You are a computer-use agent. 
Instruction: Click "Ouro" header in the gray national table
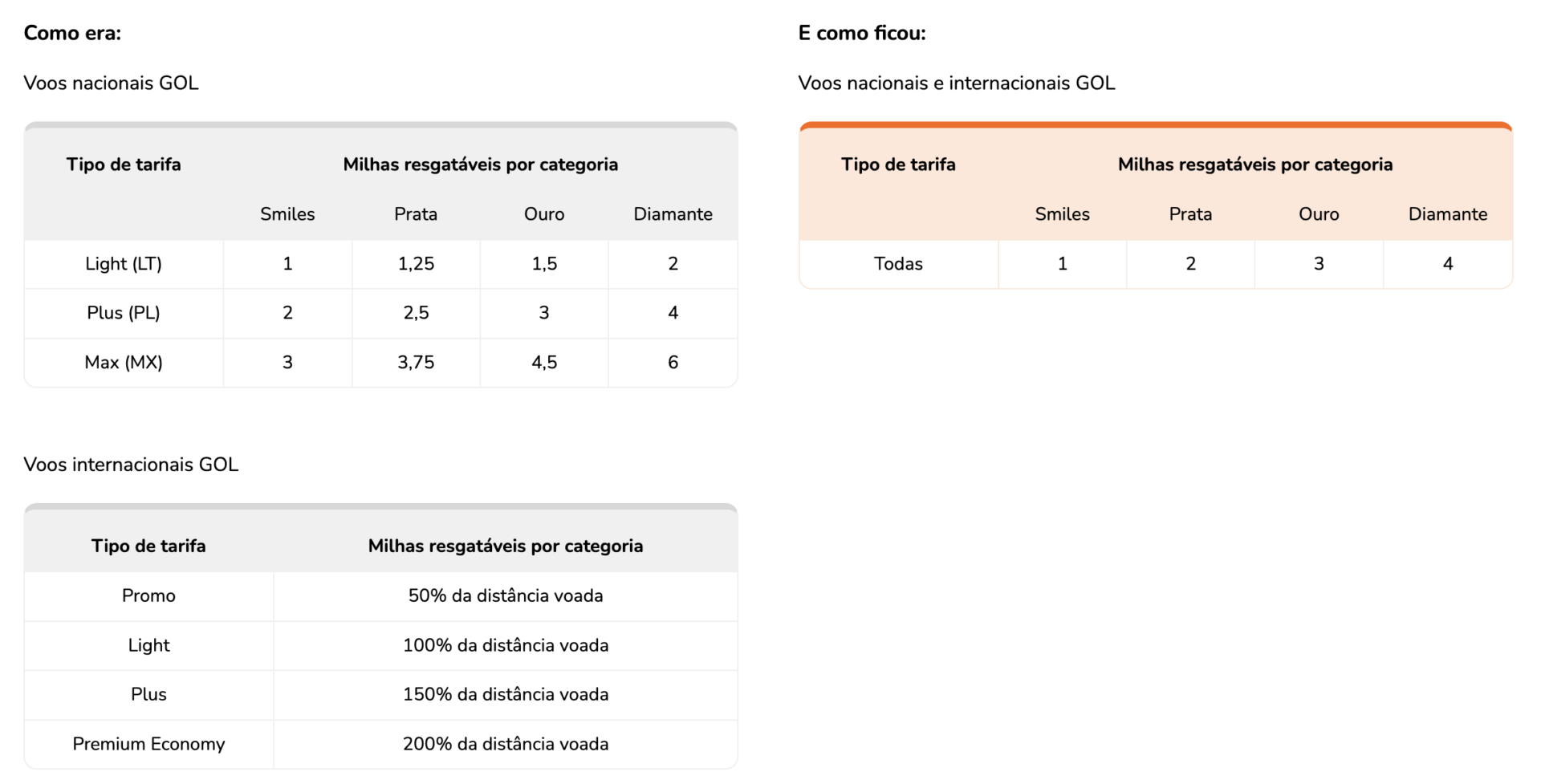pyautogui.click(x=544, y=214)
